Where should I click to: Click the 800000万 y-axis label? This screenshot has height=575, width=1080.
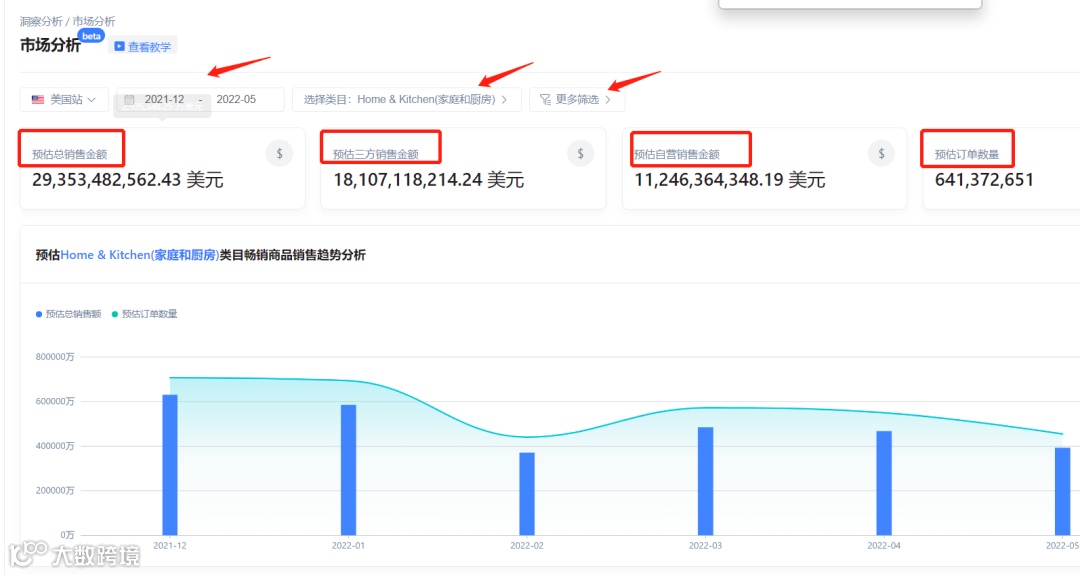tap(54, 357)
